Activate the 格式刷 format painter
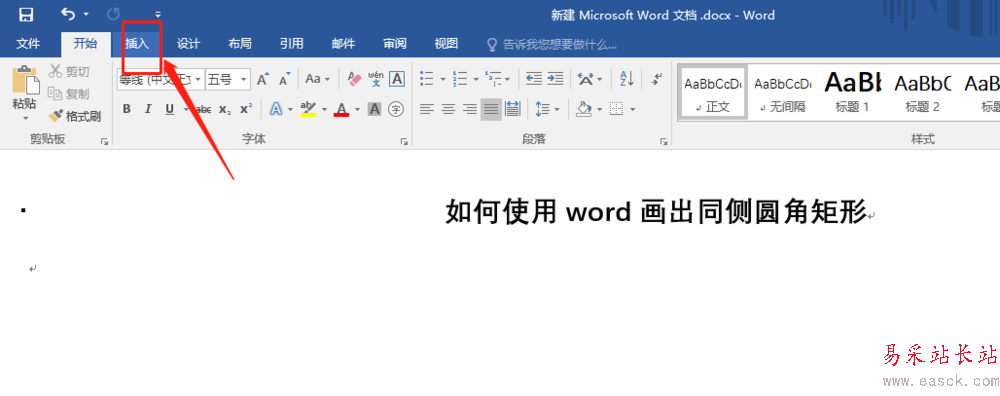 tap(75, 116)
